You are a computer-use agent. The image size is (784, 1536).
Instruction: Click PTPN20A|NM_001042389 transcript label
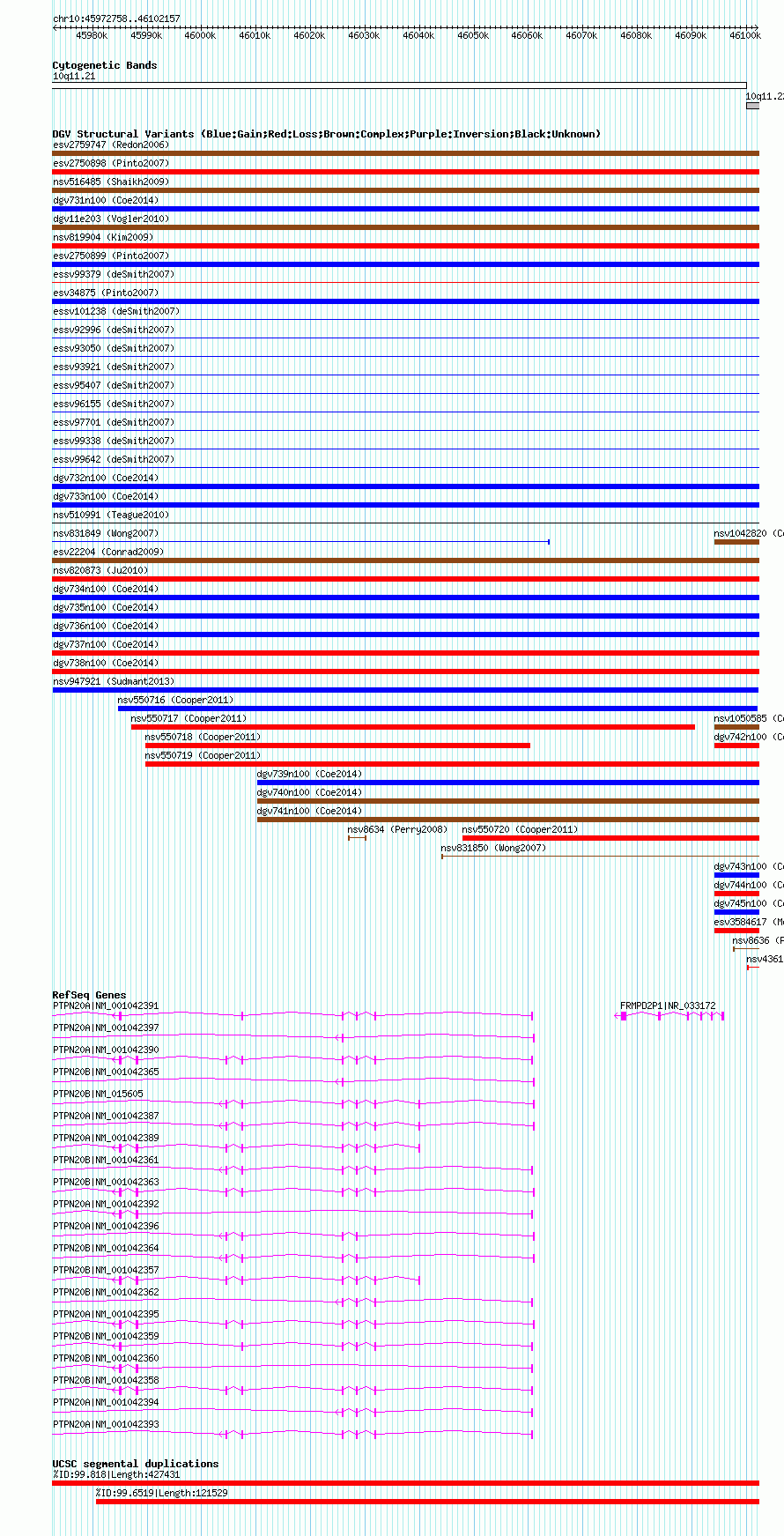tap(106, 1138)
